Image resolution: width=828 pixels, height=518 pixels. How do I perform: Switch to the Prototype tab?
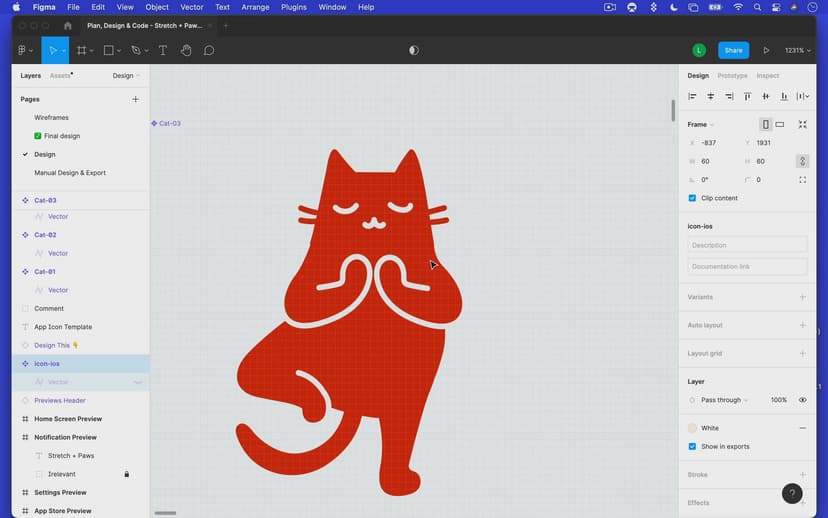(x=732, y=76)
